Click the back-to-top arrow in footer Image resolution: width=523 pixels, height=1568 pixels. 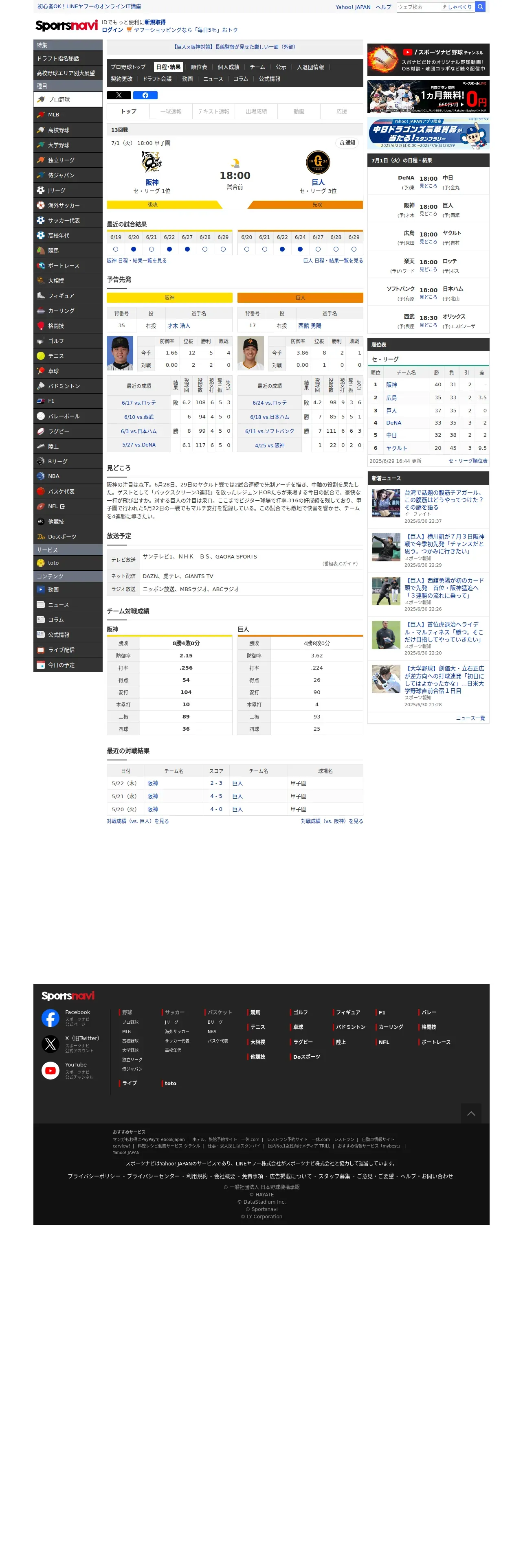[470, 1113]
